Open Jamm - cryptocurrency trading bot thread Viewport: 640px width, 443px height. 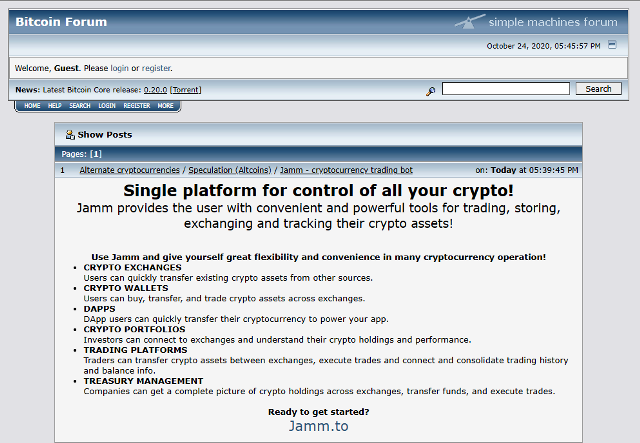[346, 170]
